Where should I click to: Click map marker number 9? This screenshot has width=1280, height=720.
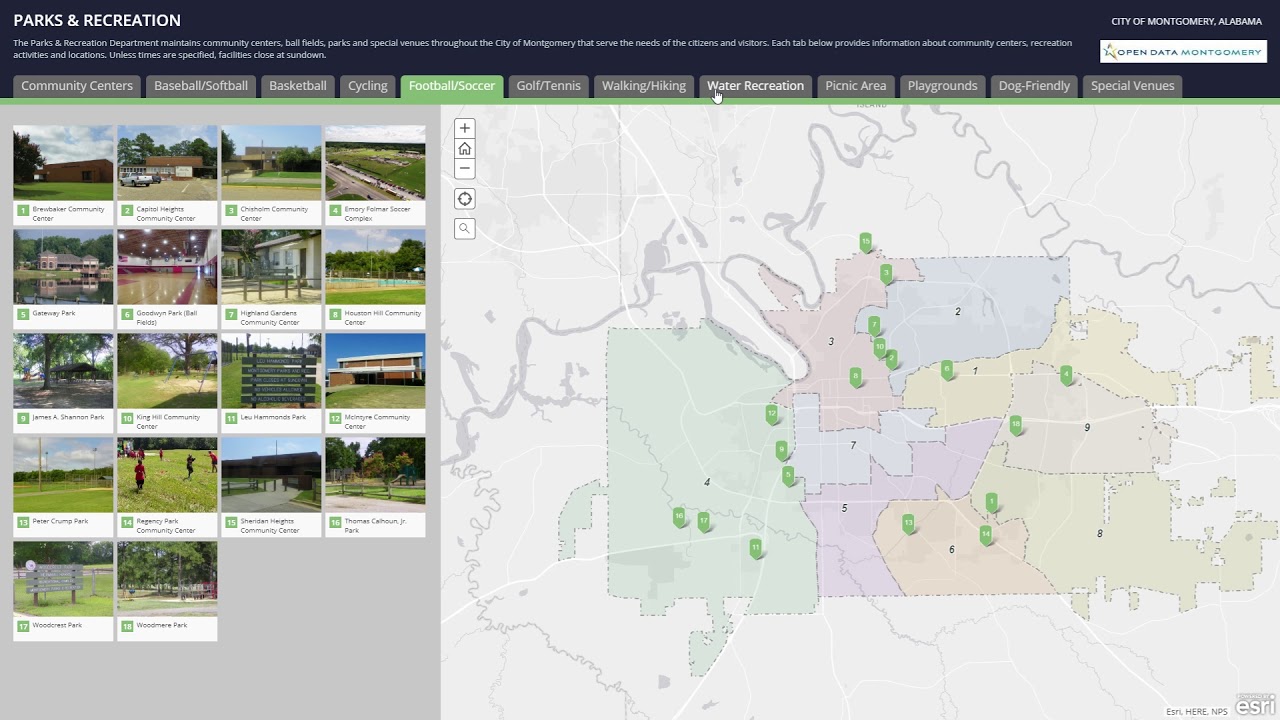(x=782, y=451)
